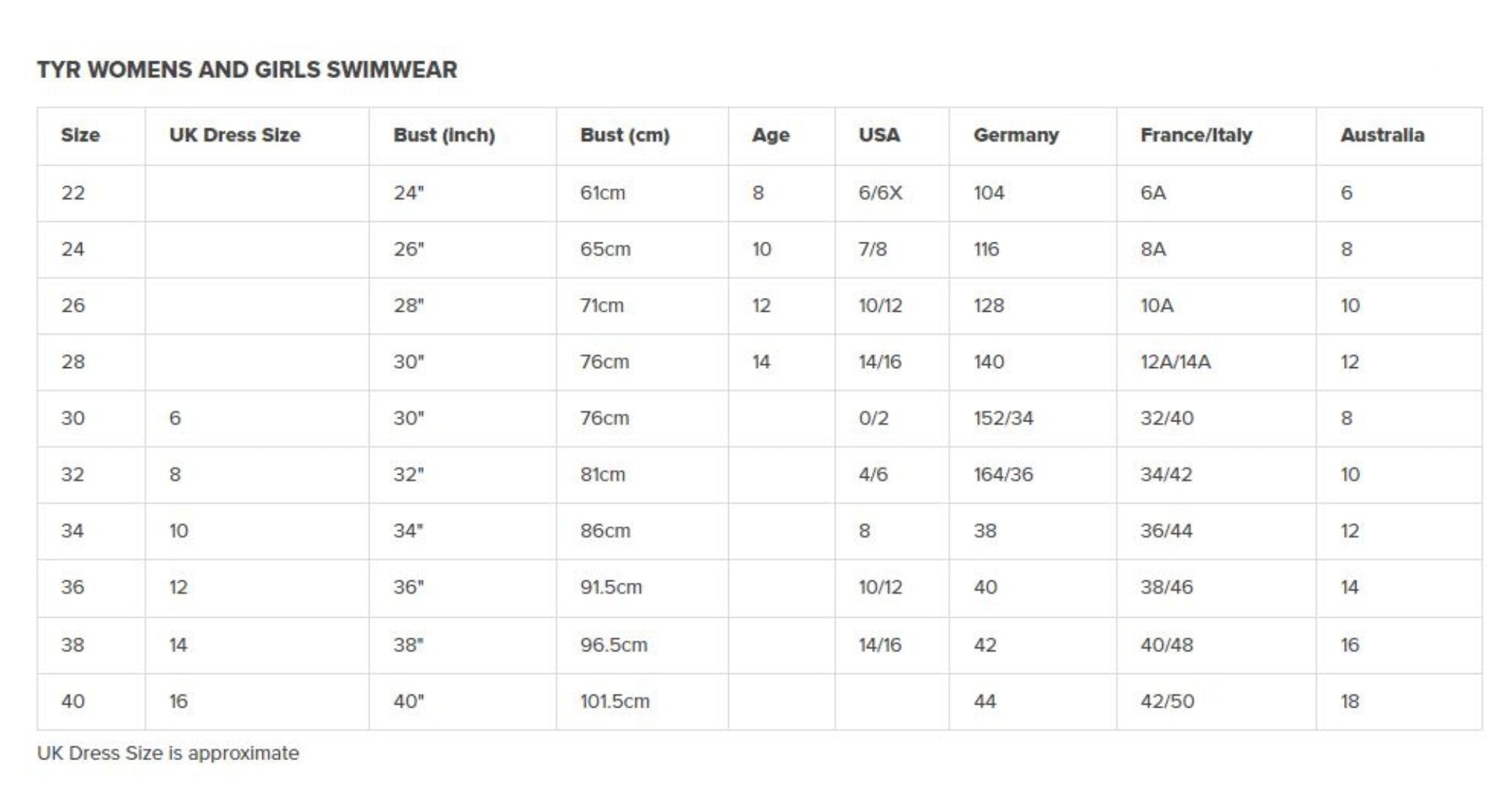
Task: Select the '12A/14A' France/Italy cell
Action: click(x=1175, y=361)
